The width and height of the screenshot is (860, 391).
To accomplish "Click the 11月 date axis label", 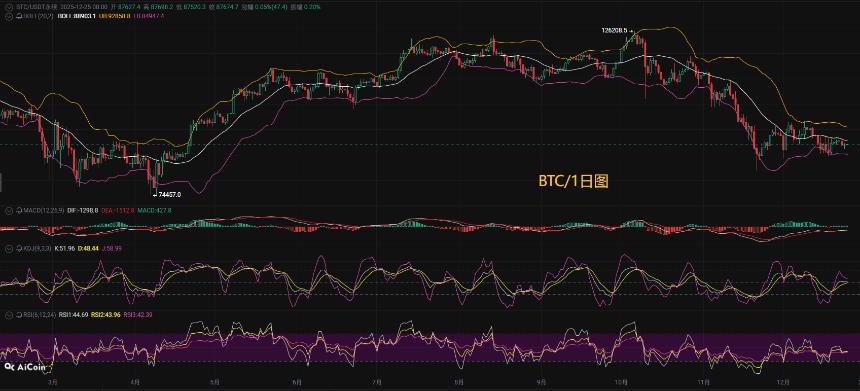I will pos(704,382).
